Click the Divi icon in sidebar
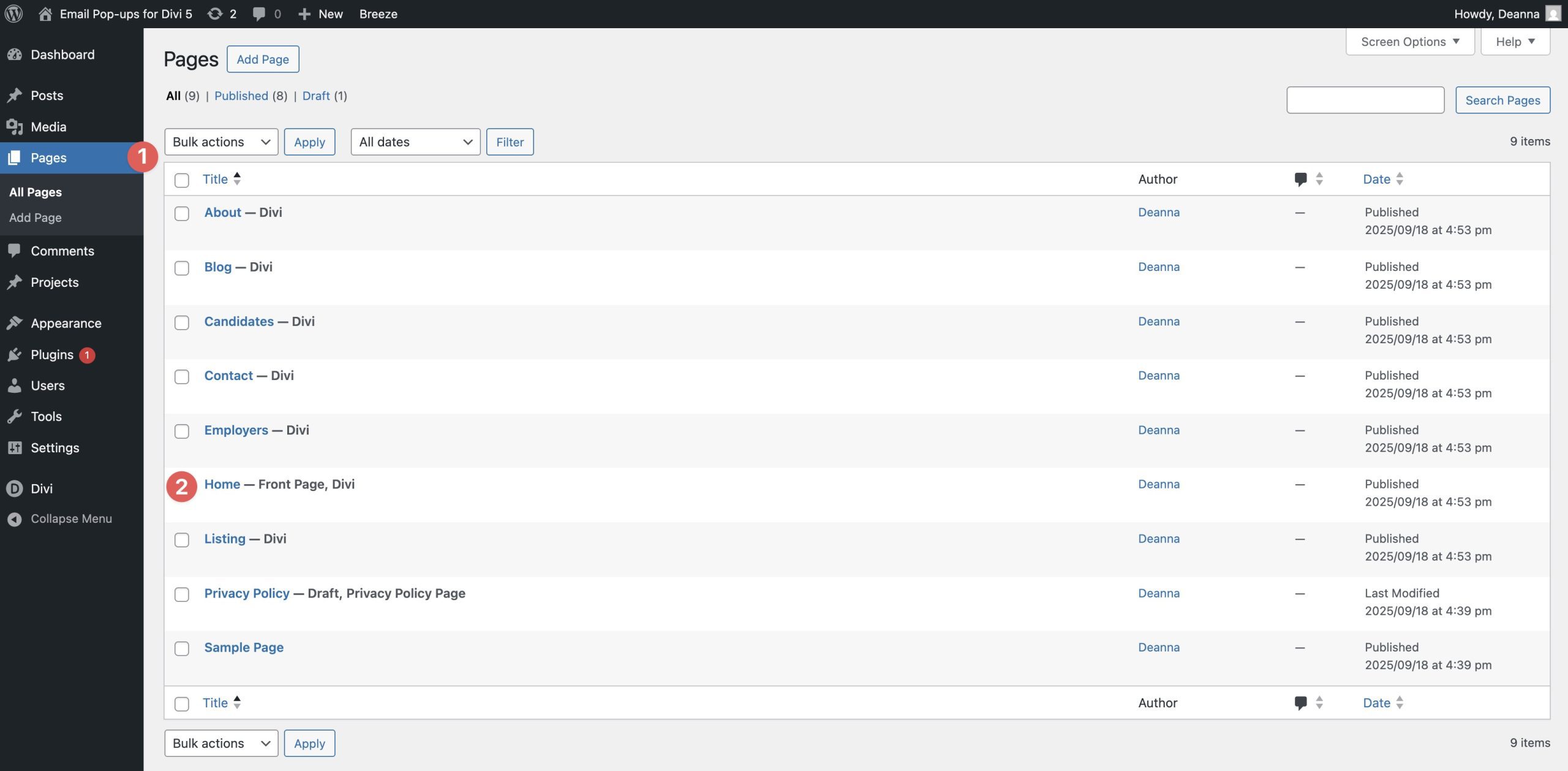This screenshot has height=771, width=1568. pyautogui.click(x=15, y=488)
